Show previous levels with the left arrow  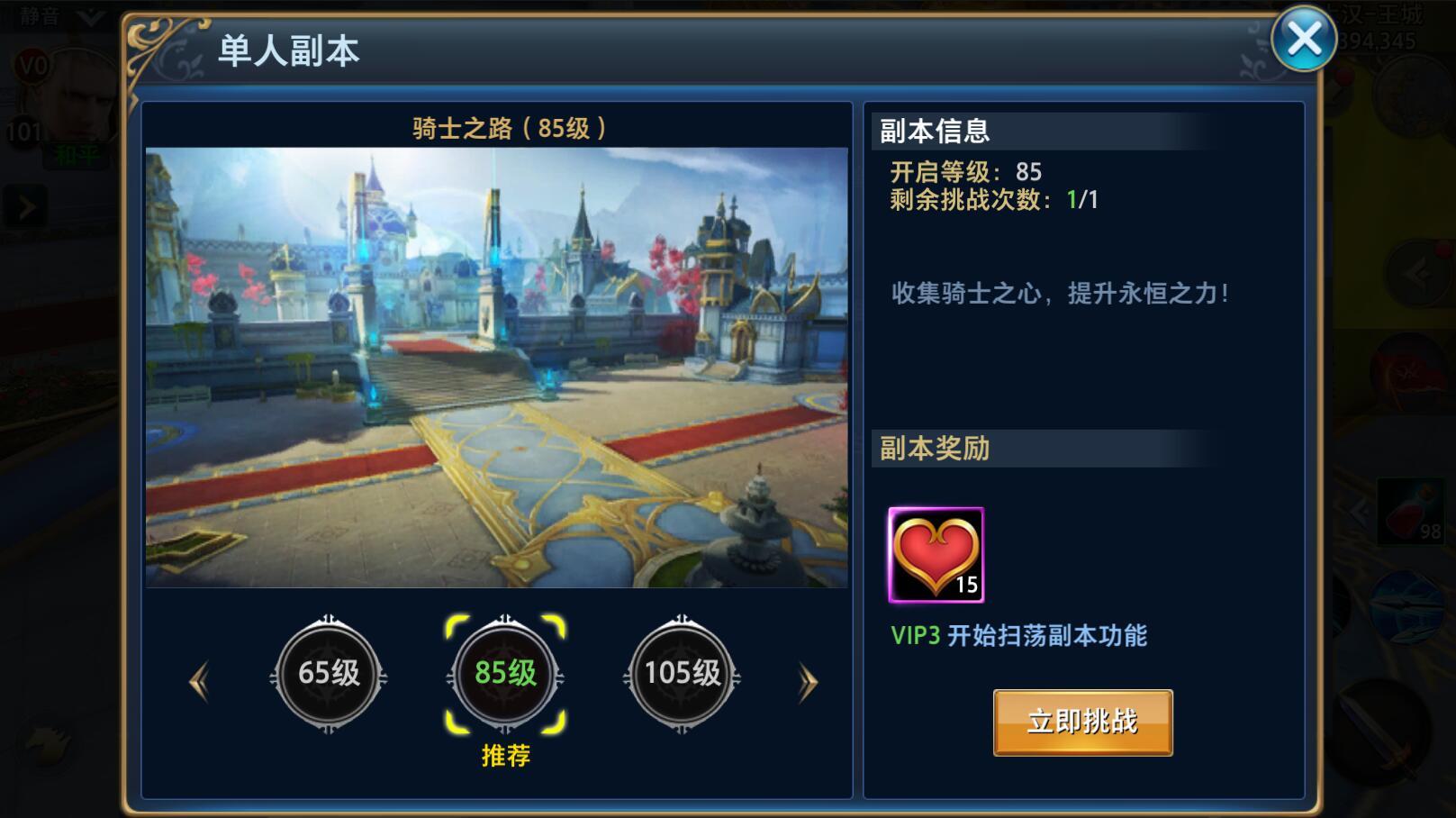click(x=199, y=682)
